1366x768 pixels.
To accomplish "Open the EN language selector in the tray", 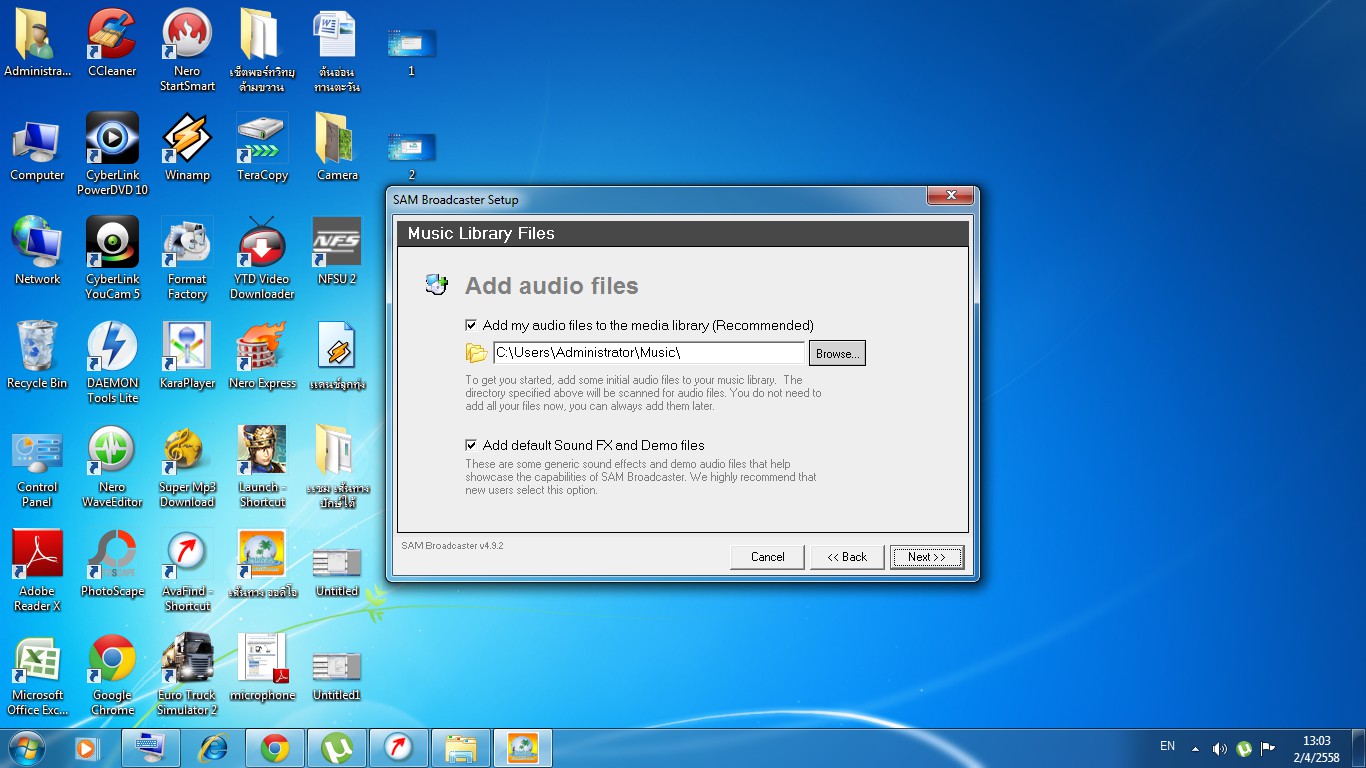I will (x=1167, y=746).
